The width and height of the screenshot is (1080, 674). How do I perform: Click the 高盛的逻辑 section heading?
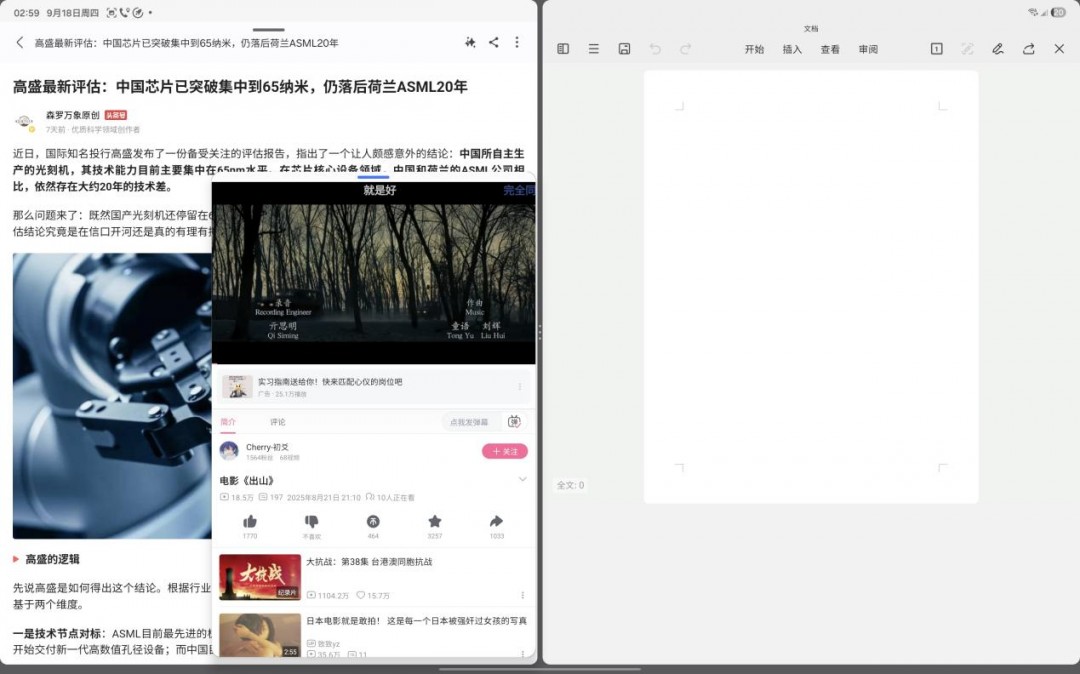pyautogui.click(x=52, y=559)
